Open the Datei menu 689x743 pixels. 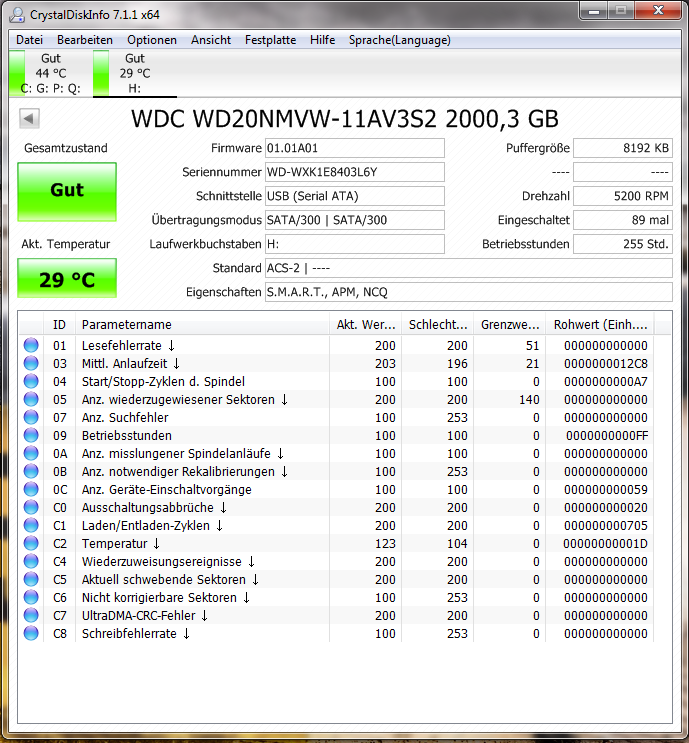29,40
